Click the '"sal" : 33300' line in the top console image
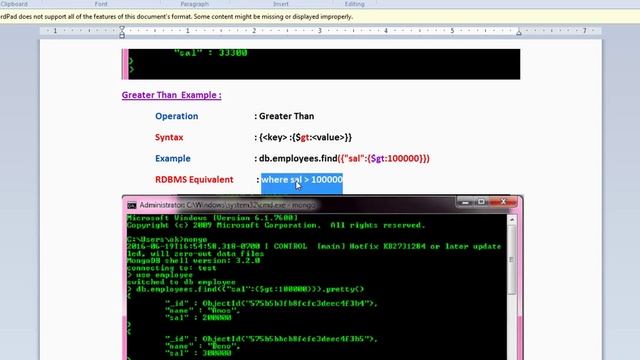 point(211,53)
